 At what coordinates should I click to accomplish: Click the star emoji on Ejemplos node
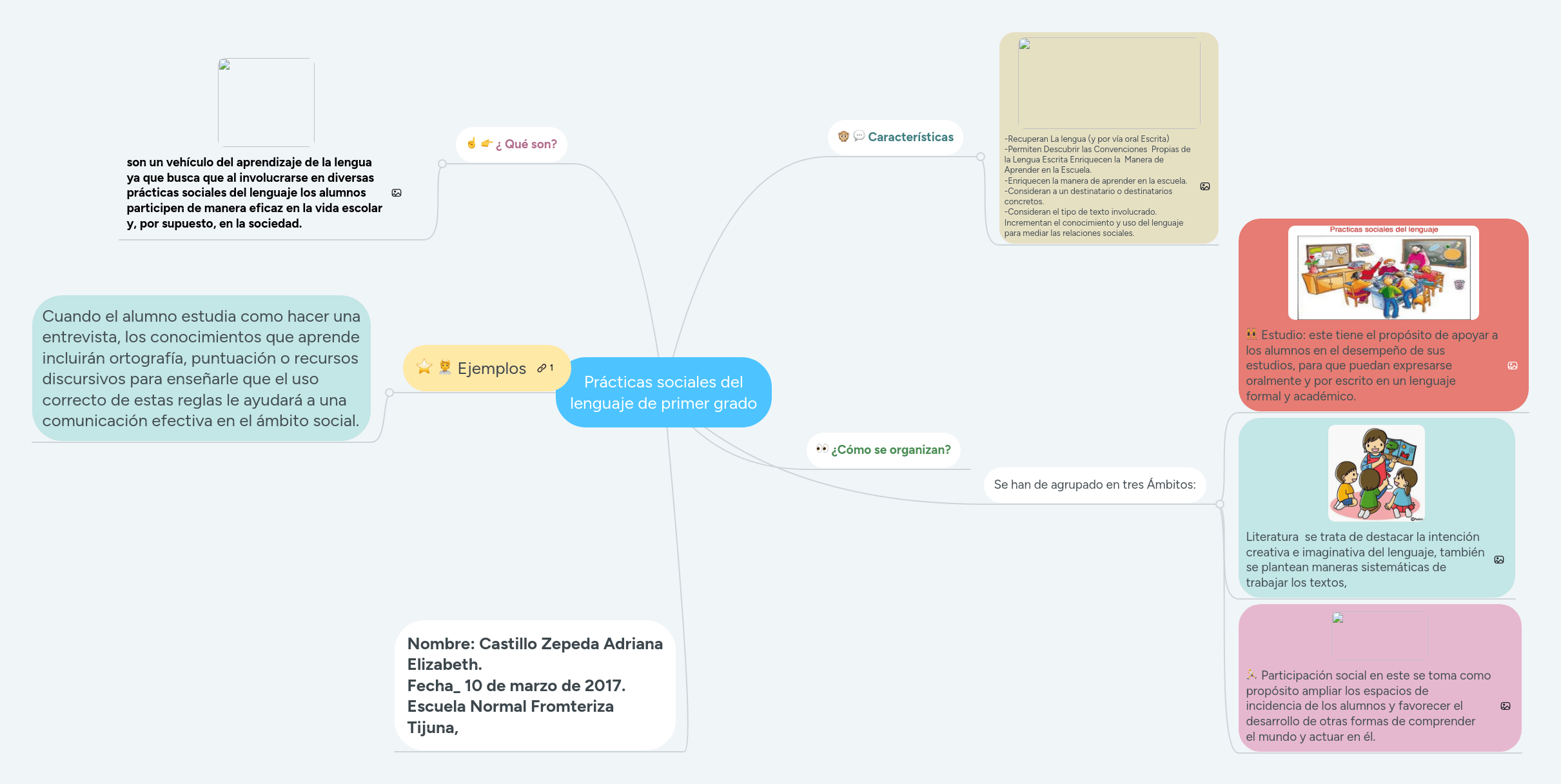click(x=424, y=367)
